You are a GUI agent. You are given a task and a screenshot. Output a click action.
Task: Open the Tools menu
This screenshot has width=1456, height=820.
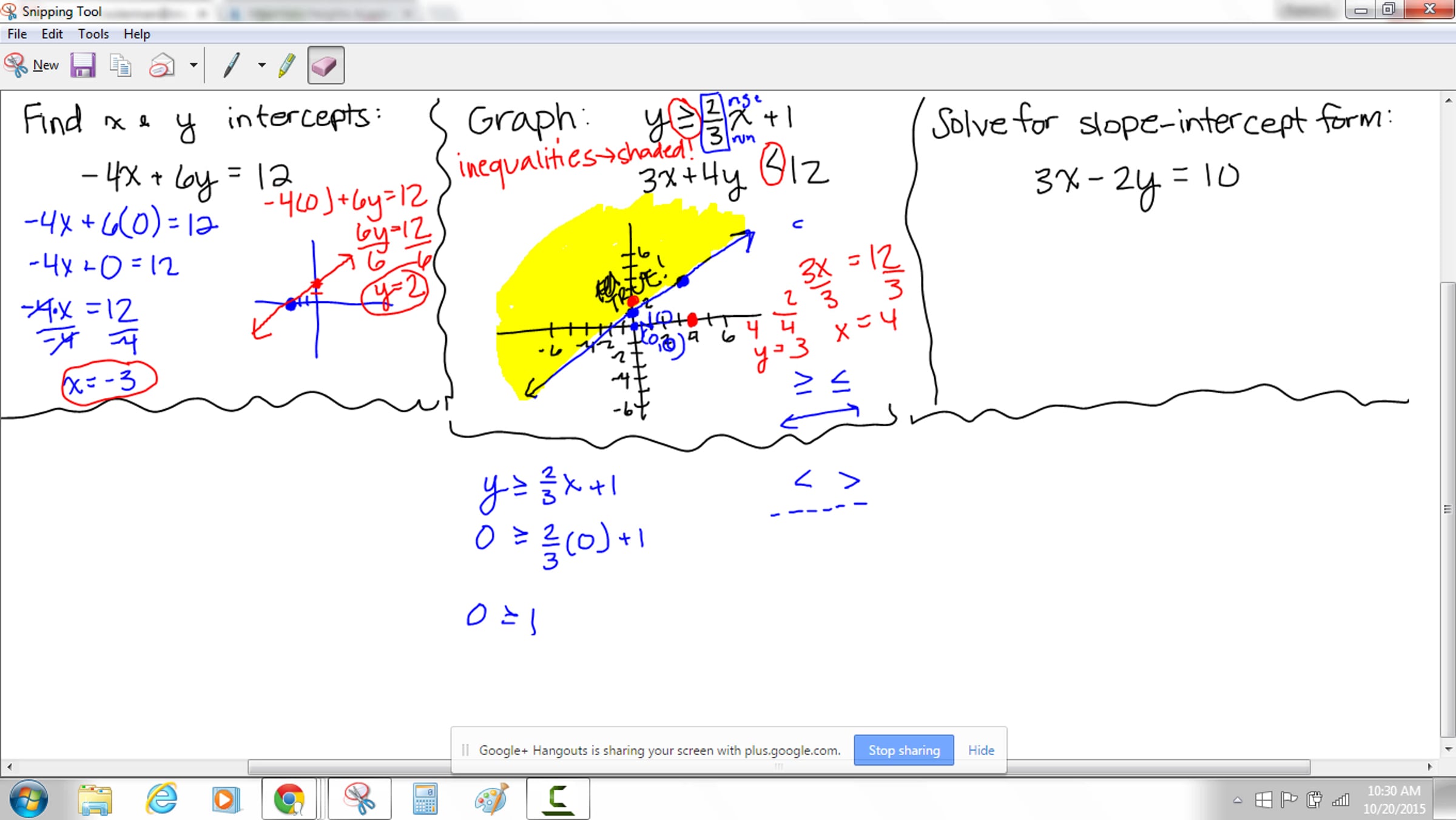93,34
